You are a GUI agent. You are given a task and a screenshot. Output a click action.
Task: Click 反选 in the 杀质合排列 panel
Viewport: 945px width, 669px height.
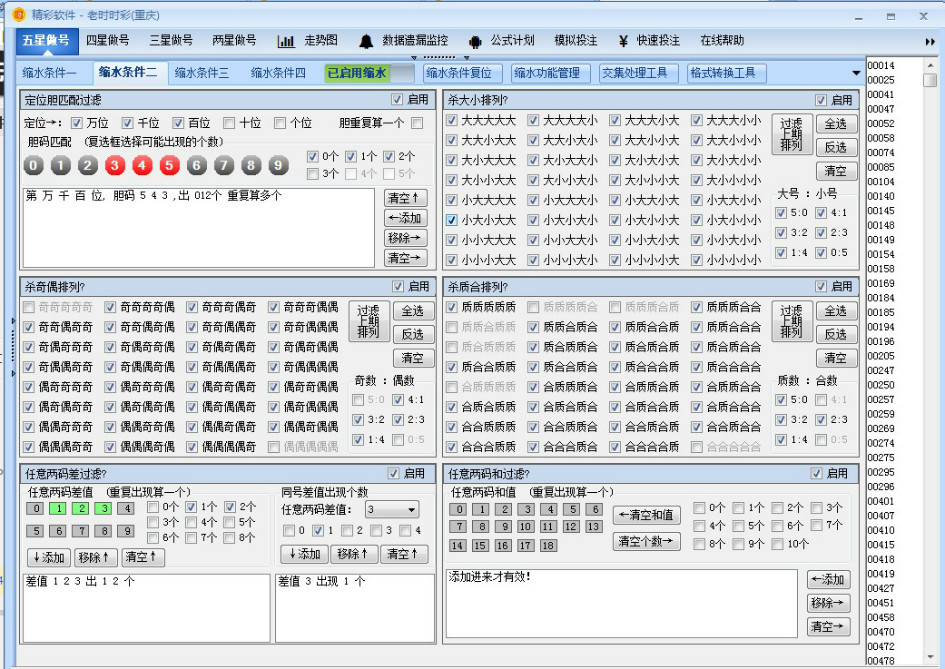pos(836,334)
